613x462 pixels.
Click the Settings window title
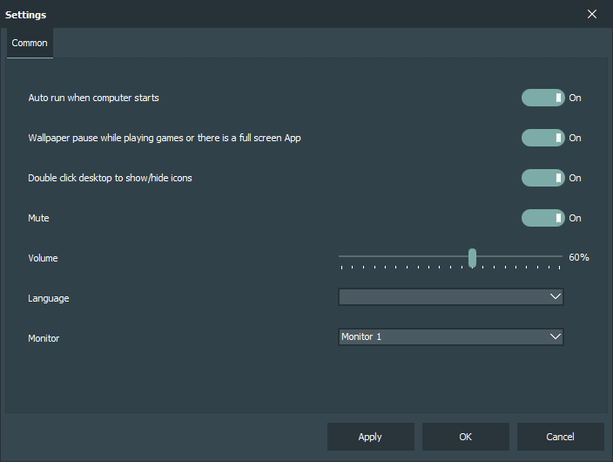coord(26,15)
